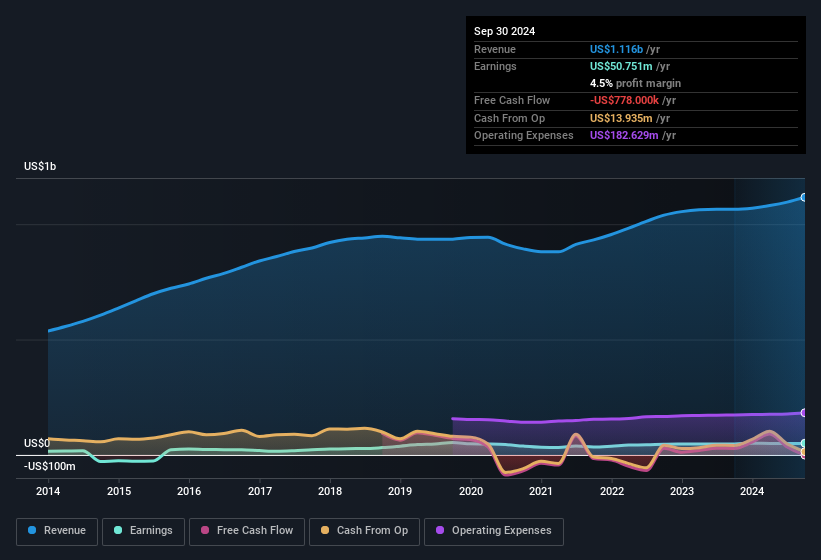Image resolution: width=821 pixels, height=560 pixels.
Task: Toggle the Earnings legend button
Action: (143, 531)
